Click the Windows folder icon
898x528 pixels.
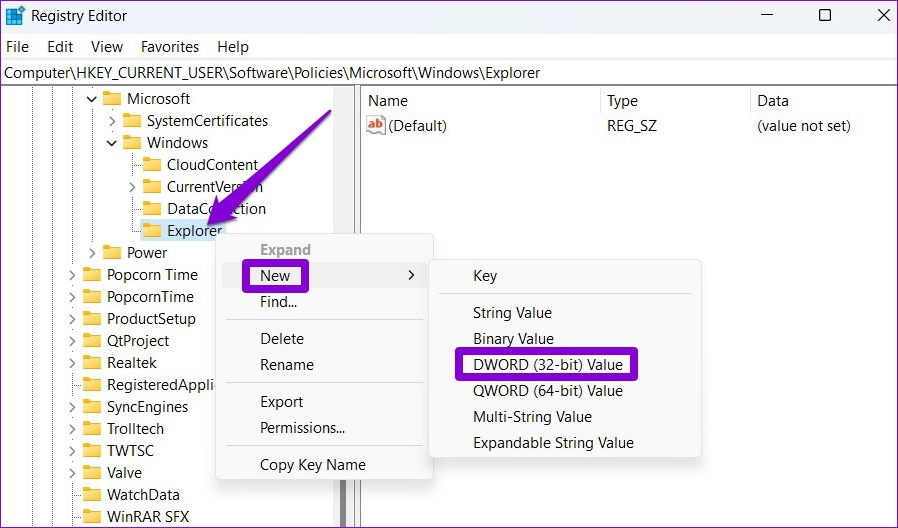click(132, 143)
